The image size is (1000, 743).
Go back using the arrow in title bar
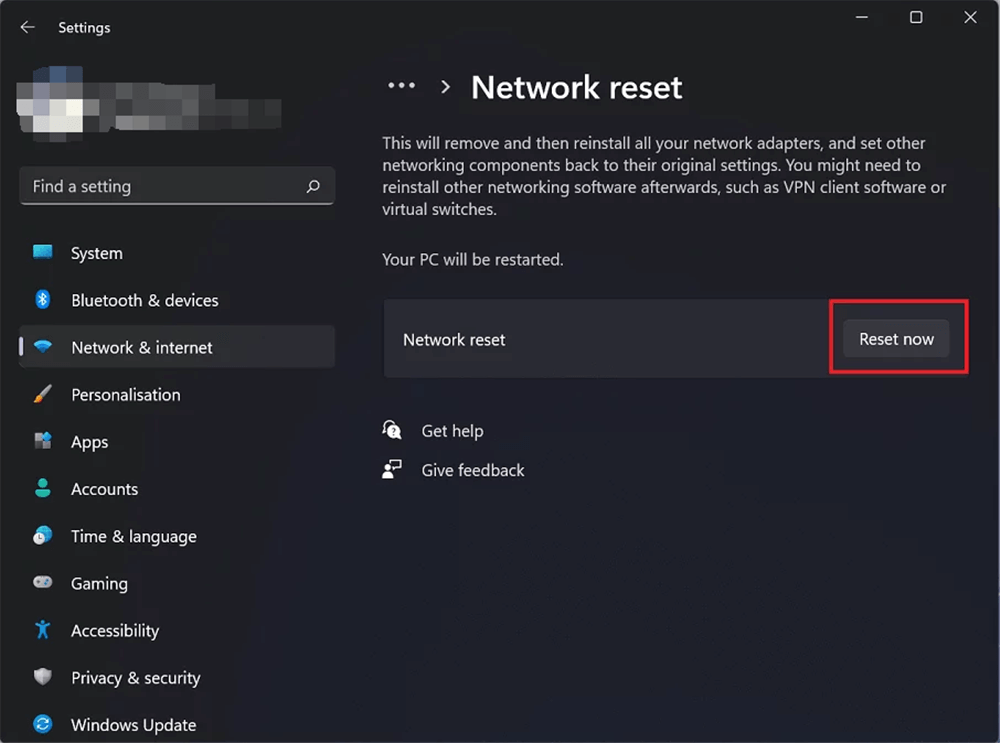click(x=28, y=28)
